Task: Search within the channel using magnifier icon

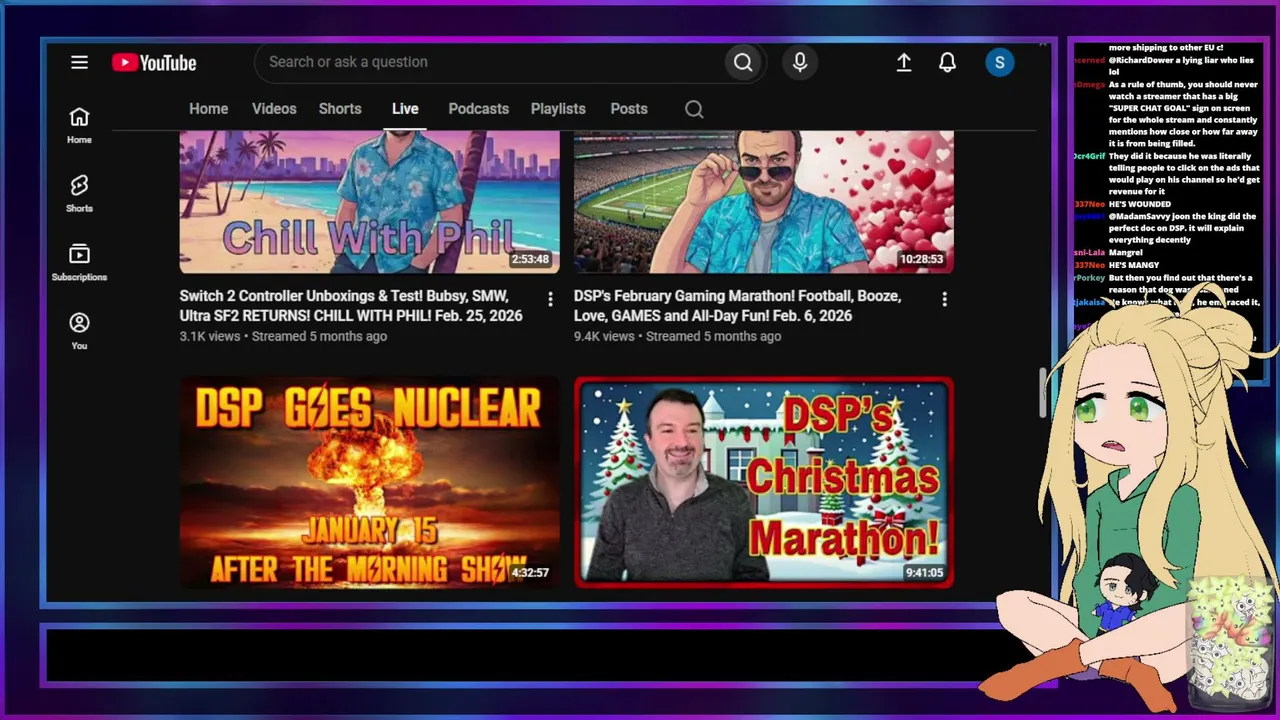Action: (694, 109)
